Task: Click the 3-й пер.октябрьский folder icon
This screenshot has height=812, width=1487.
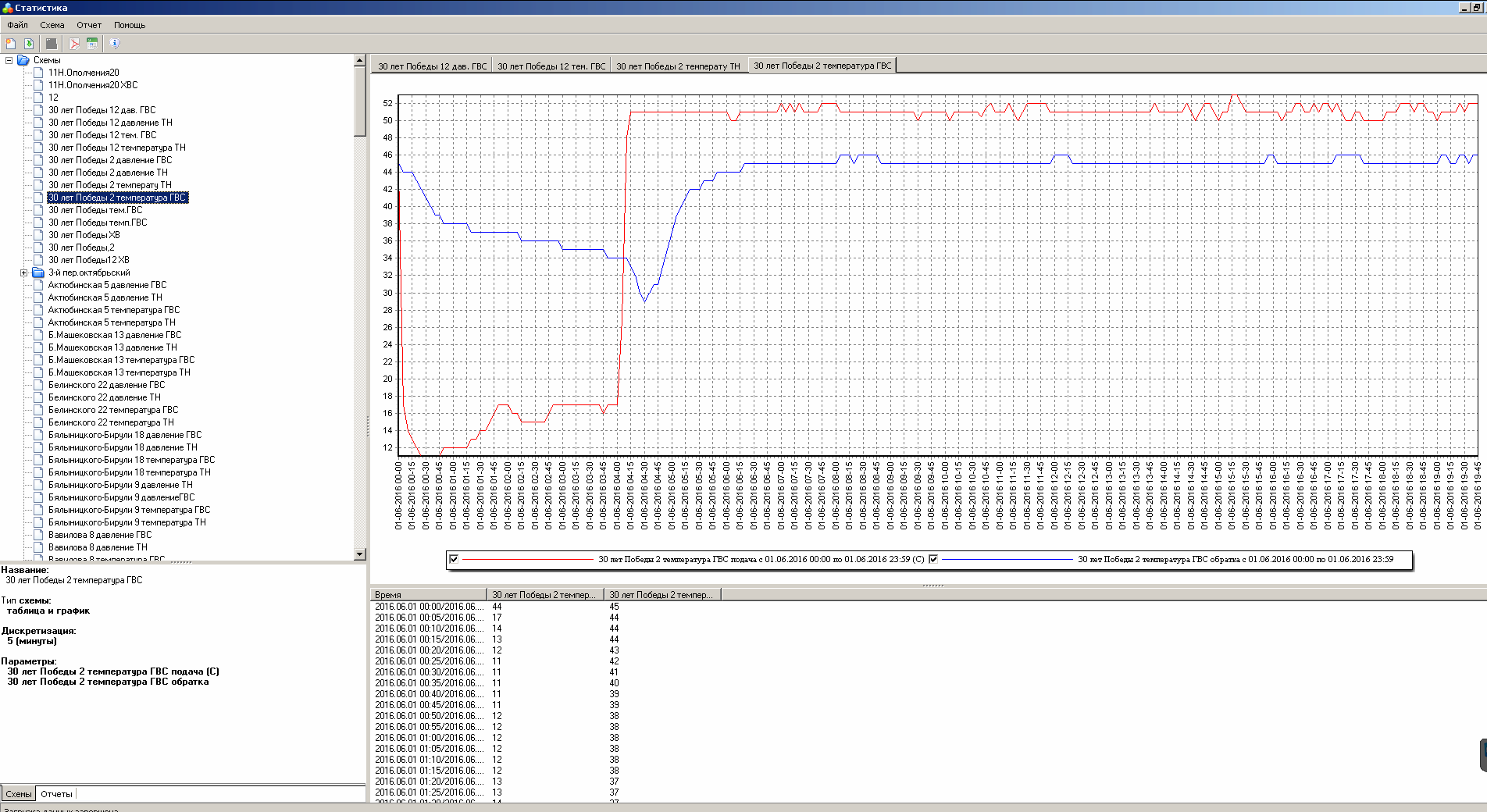Action: pos(37,272)
